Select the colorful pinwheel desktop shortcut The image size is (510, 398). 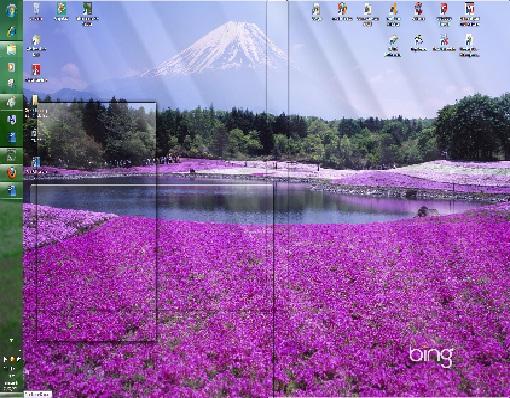click(342, 11)
